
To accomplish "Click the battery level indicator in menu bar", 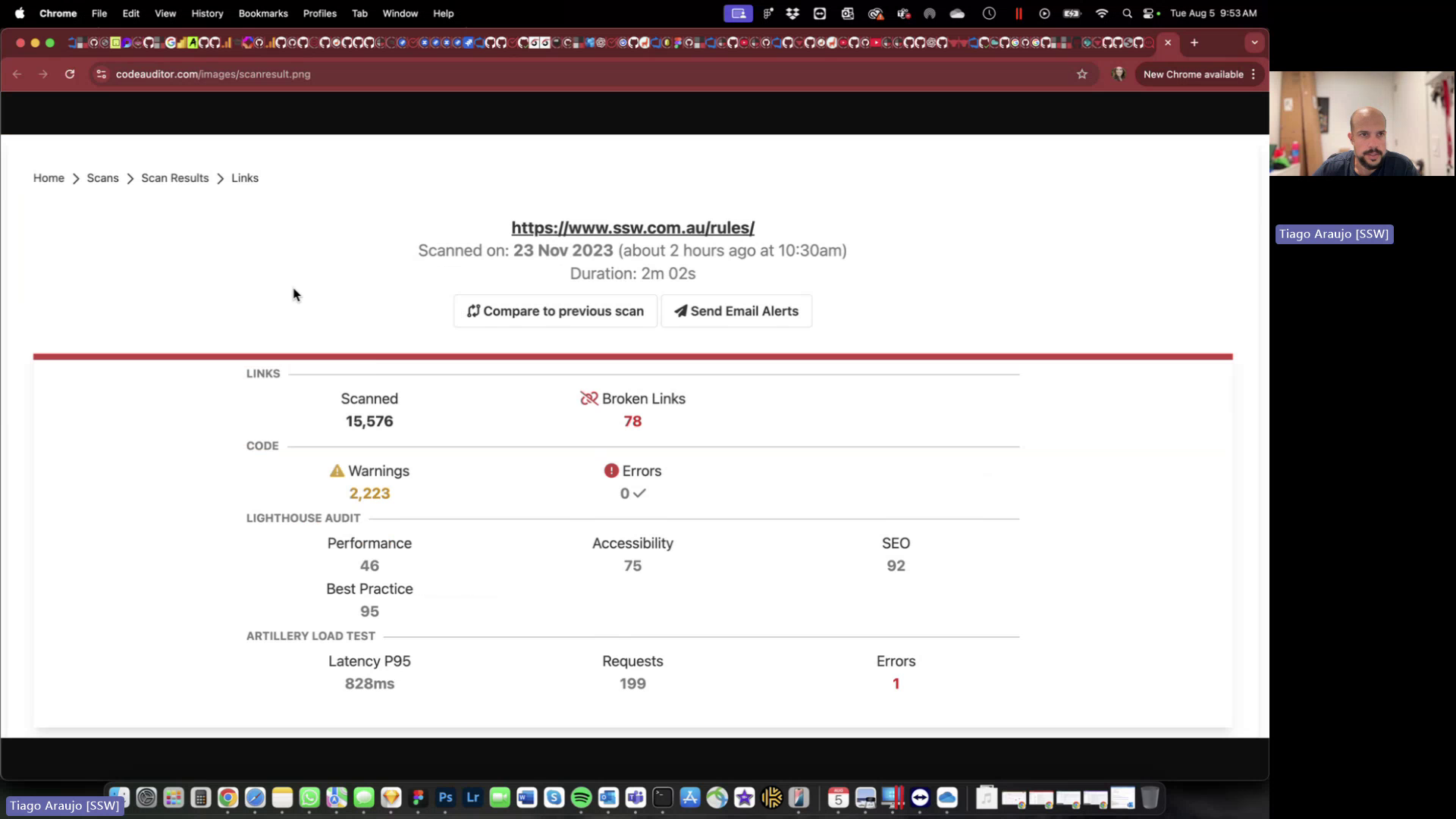I will click(1072, 13).
